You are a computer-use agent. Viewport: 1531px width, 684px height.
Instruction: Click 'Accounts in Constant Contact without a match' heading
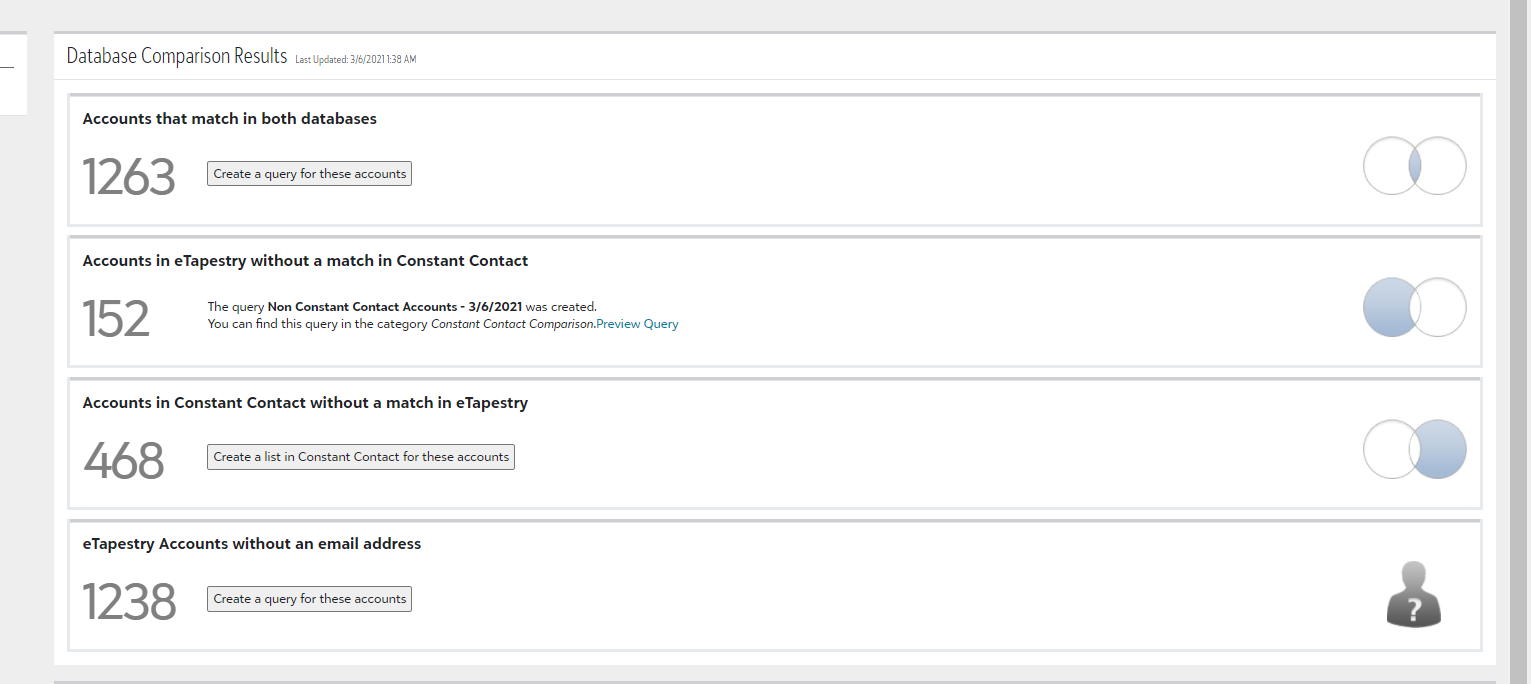pos(305,403)
